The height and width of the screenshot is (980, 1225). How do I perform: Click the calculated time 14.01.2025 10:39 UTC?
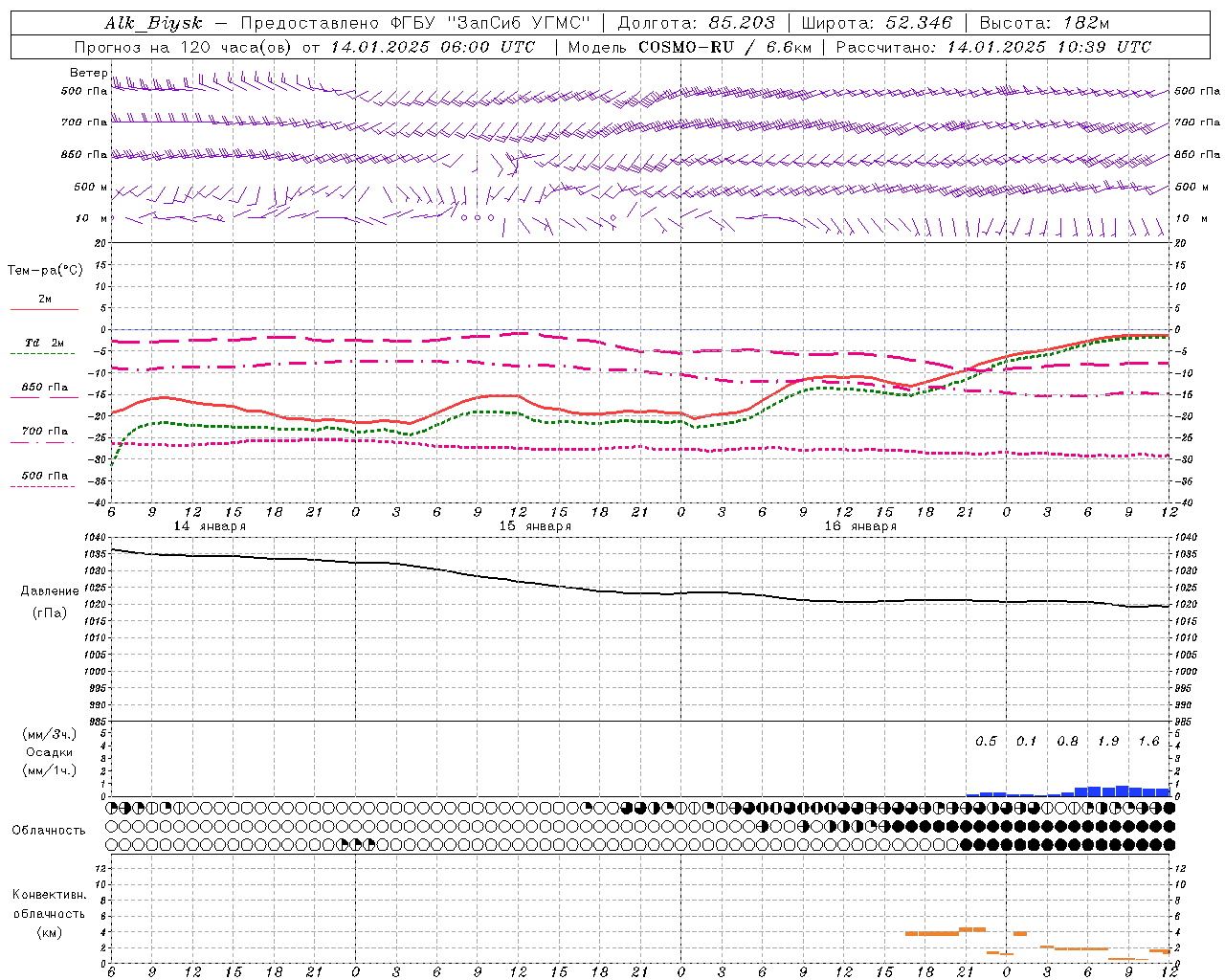1049,47
